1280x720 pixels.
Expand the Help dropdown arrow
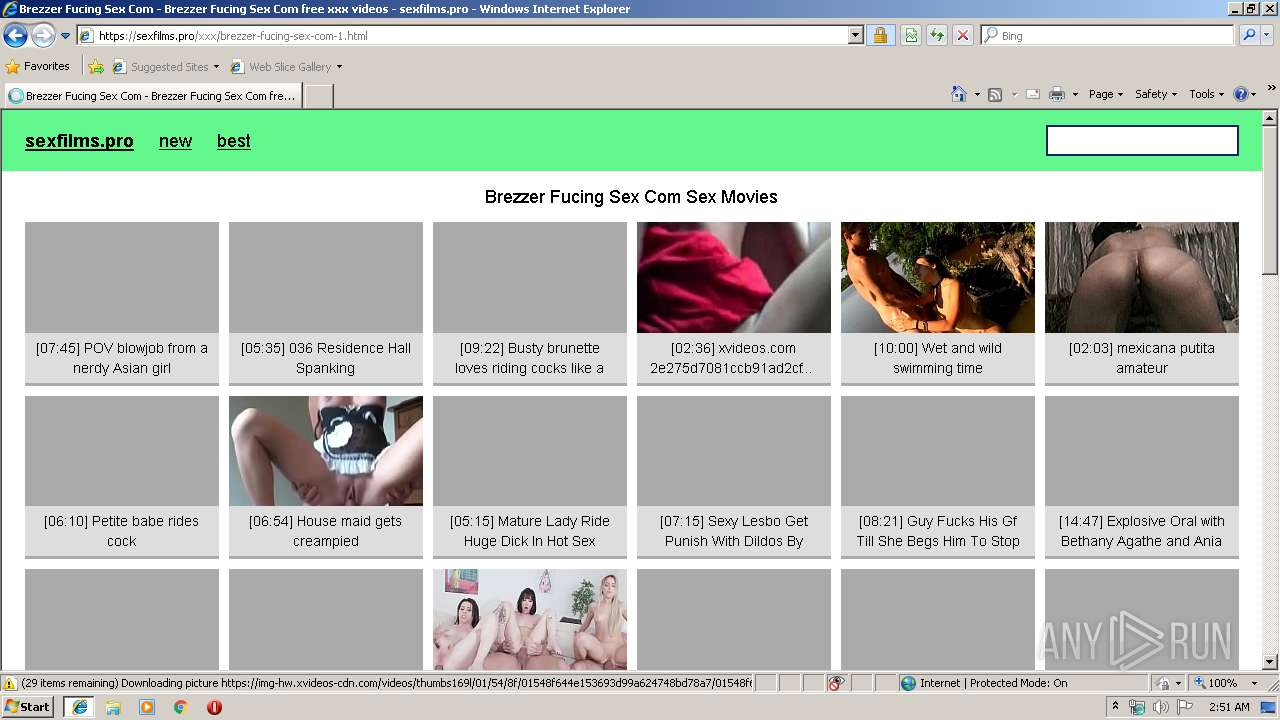tap(1254, 94)
